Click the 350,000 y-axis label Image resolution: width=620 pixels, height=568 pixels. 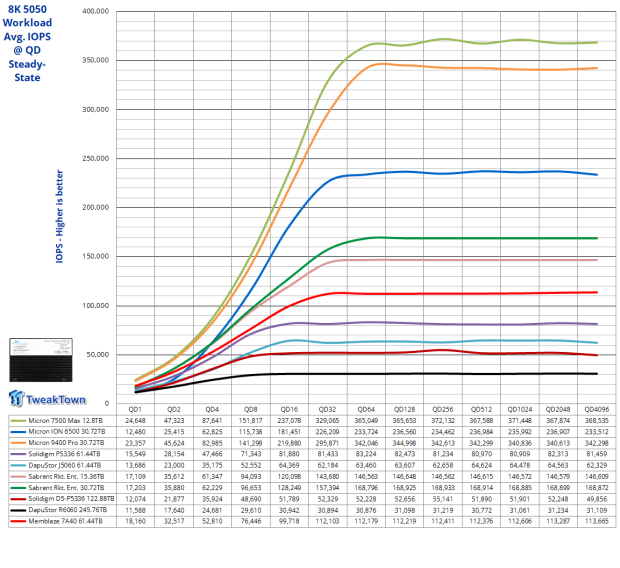95,60
